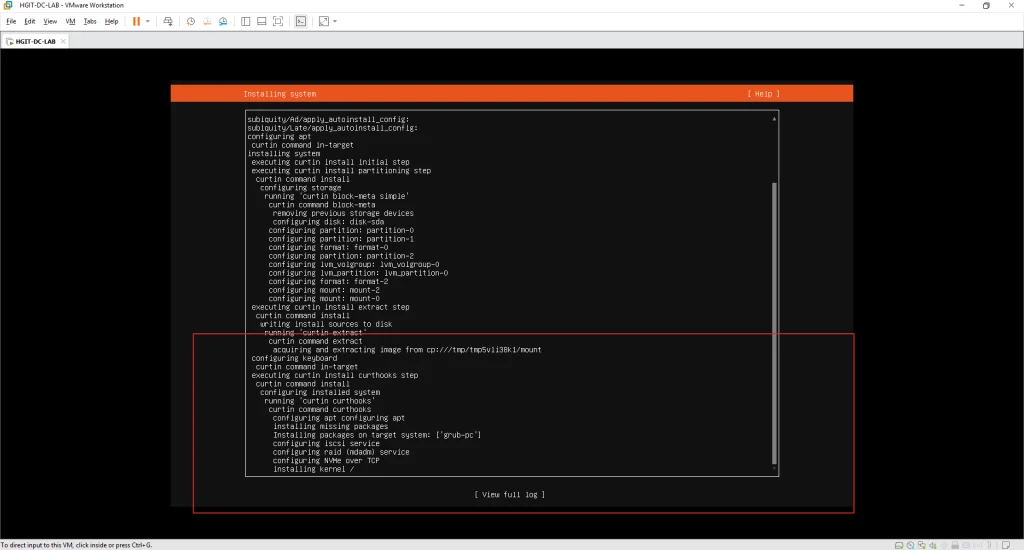Click 'removing previous storage devices' line
Image resolution: width=1024 pixels, height=550 pixels.
(x=343, y=214)
